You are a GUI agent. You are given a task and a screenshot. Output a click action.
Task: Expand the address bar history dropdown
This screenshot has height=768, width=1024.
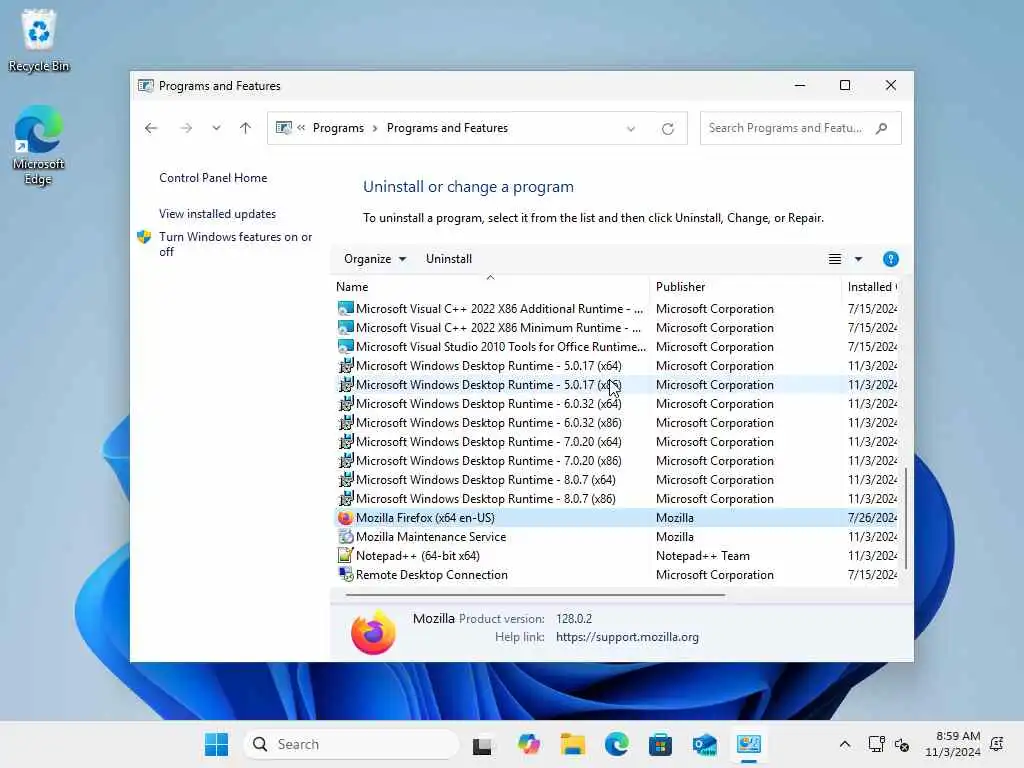[x=631, y=129]
